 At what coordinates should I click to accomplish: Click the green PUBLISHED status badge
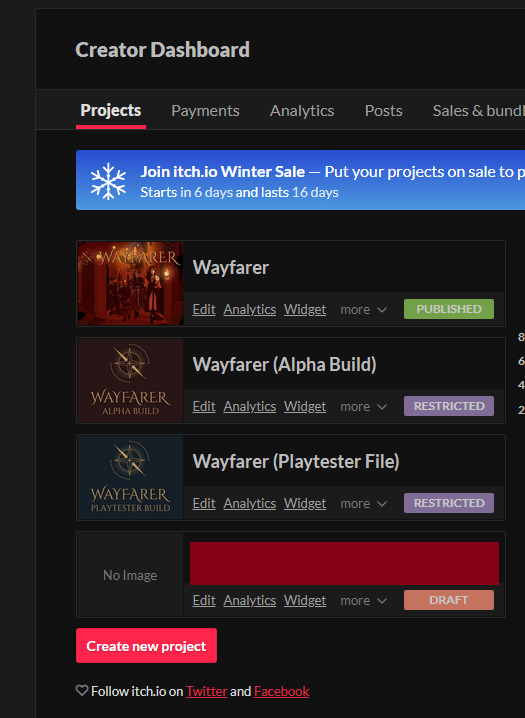449,309
